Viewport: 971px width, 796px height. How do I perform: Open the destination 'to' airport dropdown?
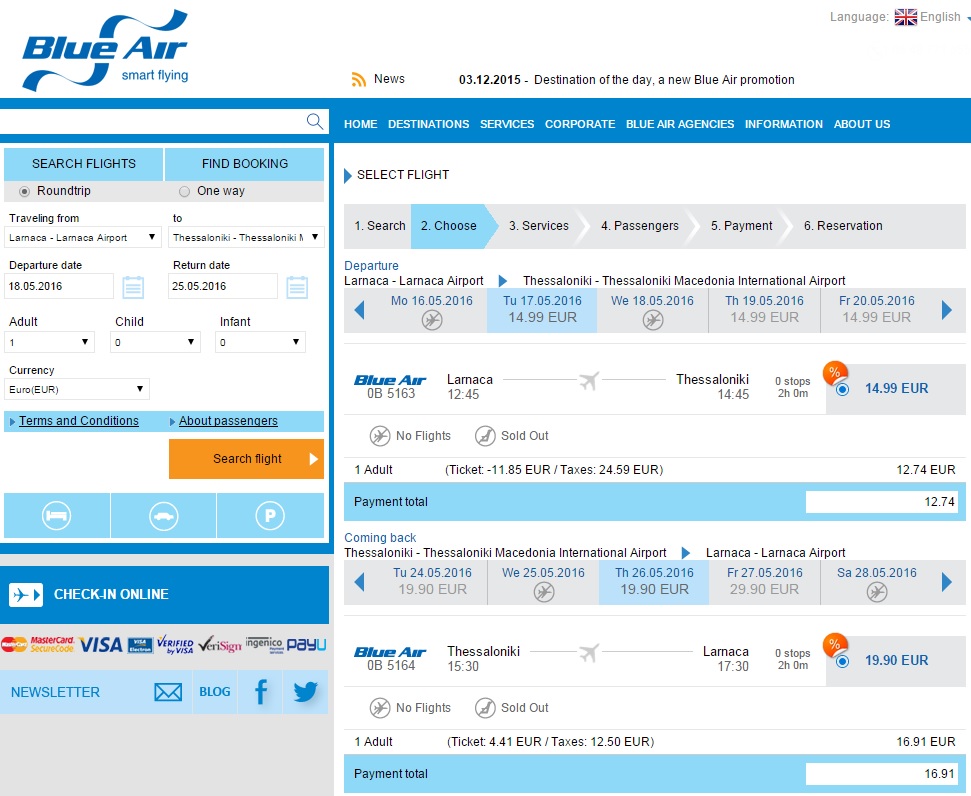246,237
